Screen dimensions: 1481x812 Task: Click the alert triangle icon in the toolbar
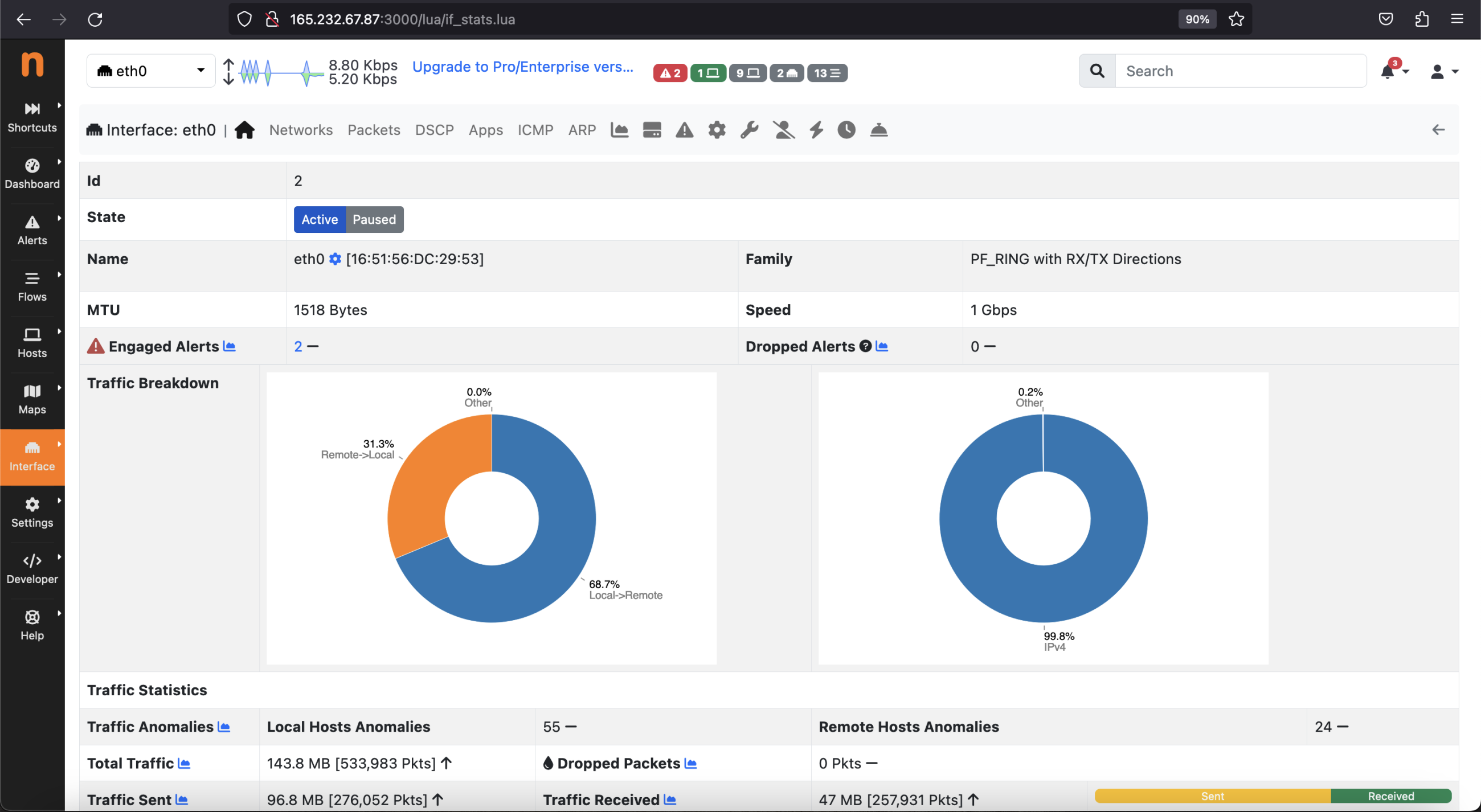(684, 130)
